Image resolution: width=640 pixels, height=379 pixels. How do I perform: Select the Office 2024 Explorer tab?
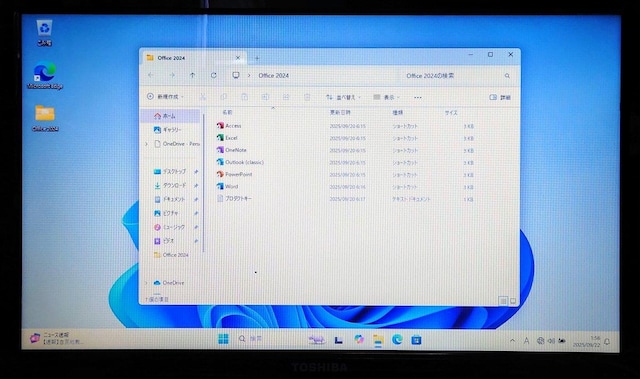[x=192, y=58]
